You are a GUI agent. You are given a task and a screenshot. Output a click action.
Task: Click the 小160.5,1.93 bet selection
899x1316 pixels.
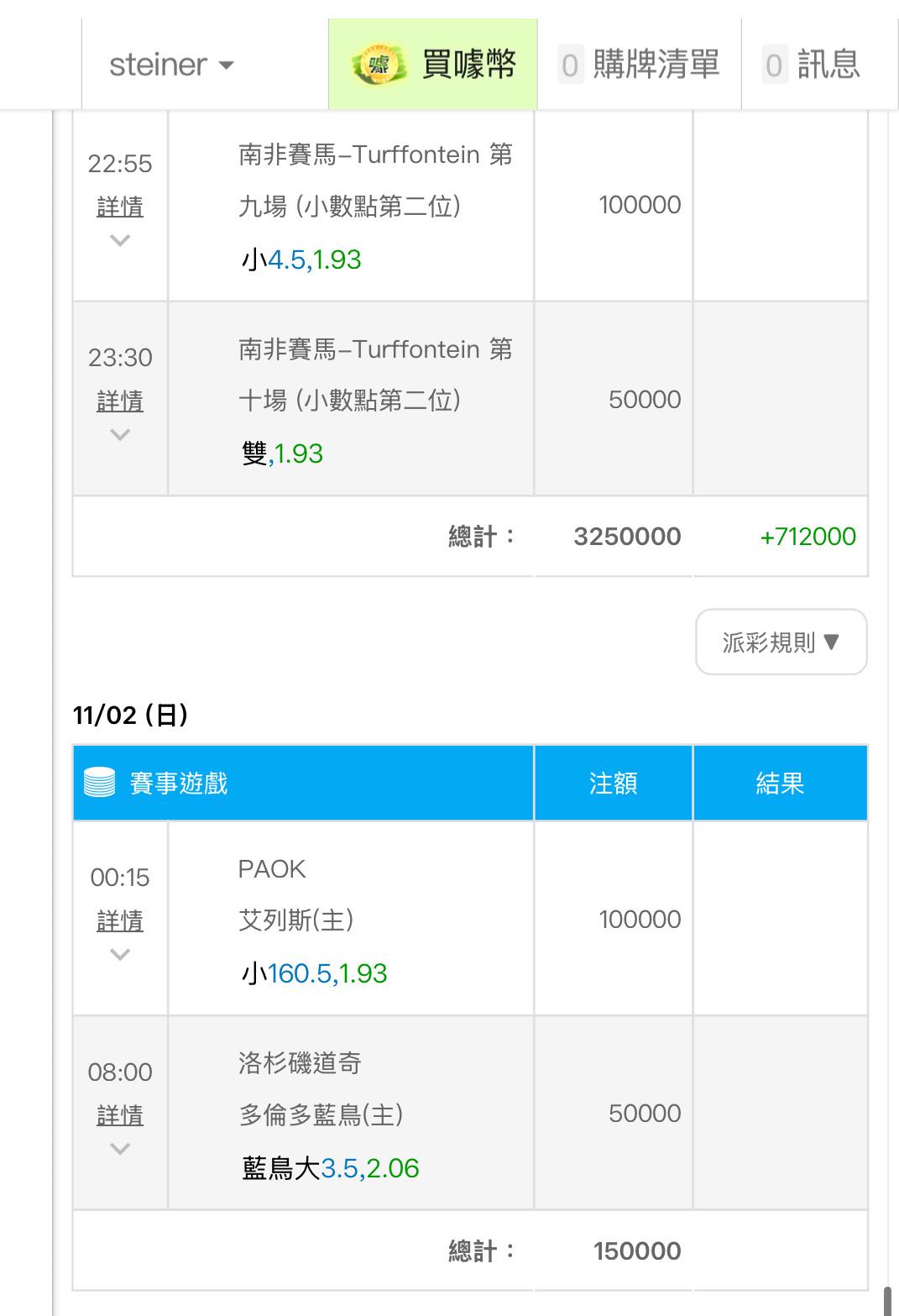[315, 973]
